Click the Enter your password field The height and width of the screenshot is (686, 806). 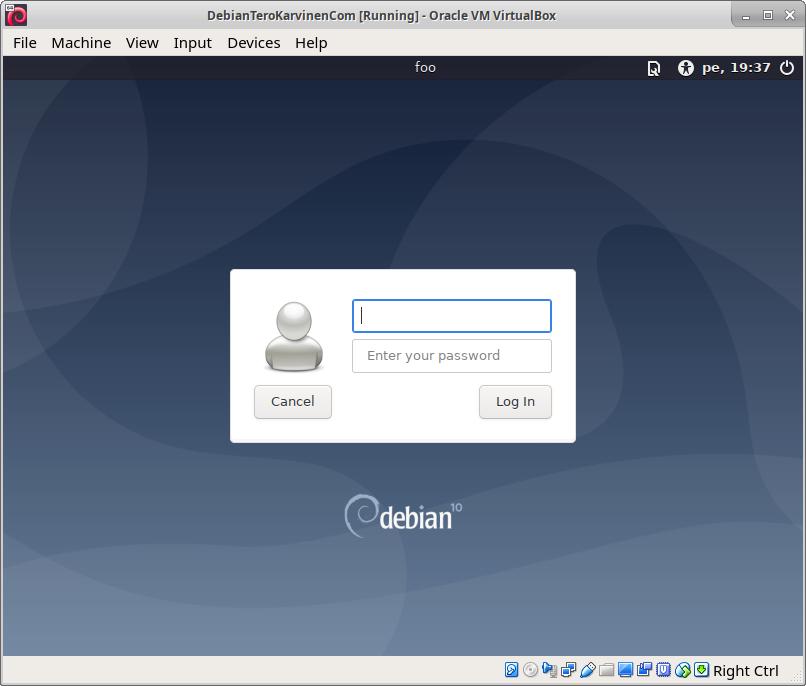451,356
